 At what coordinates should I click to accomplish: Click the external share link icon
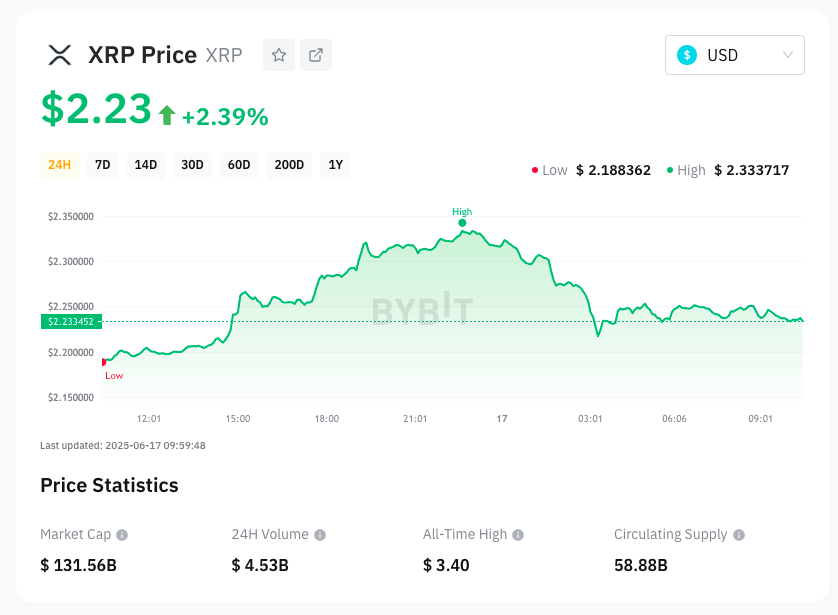316,55
